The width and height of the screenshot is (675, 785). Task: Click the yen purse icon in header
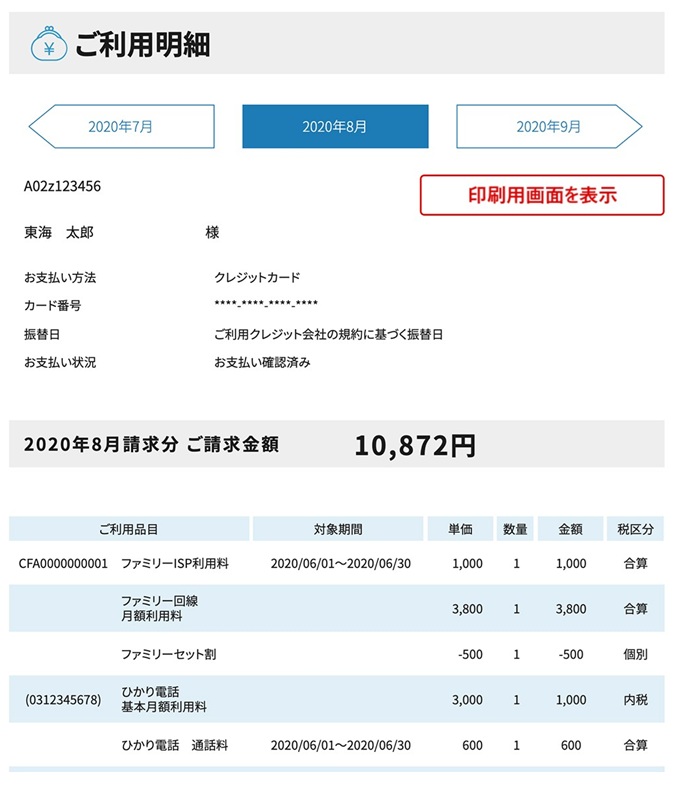[x=49, y=44]
